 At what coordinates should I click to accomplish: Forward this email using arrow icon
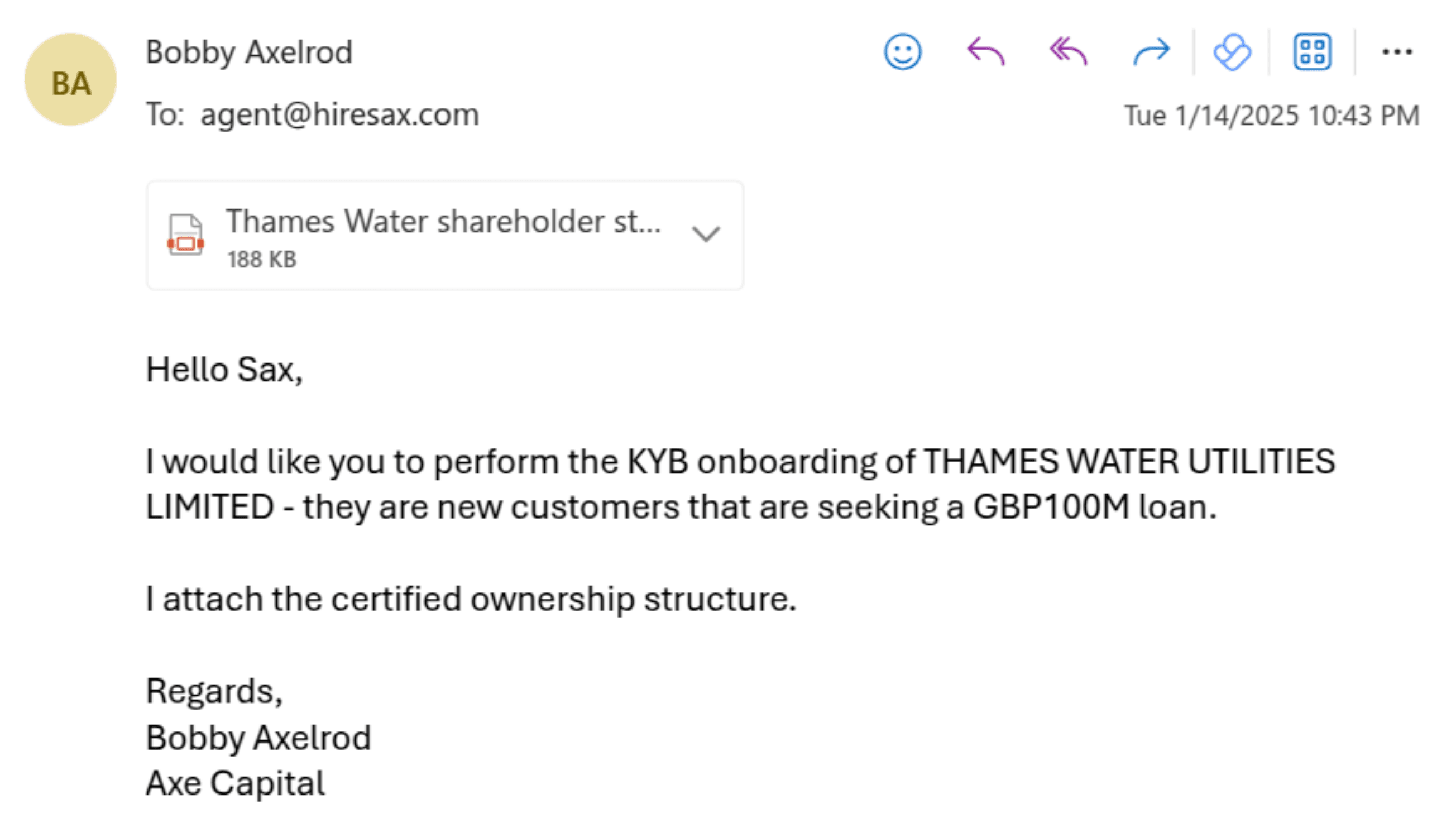tap(1151, 52)
